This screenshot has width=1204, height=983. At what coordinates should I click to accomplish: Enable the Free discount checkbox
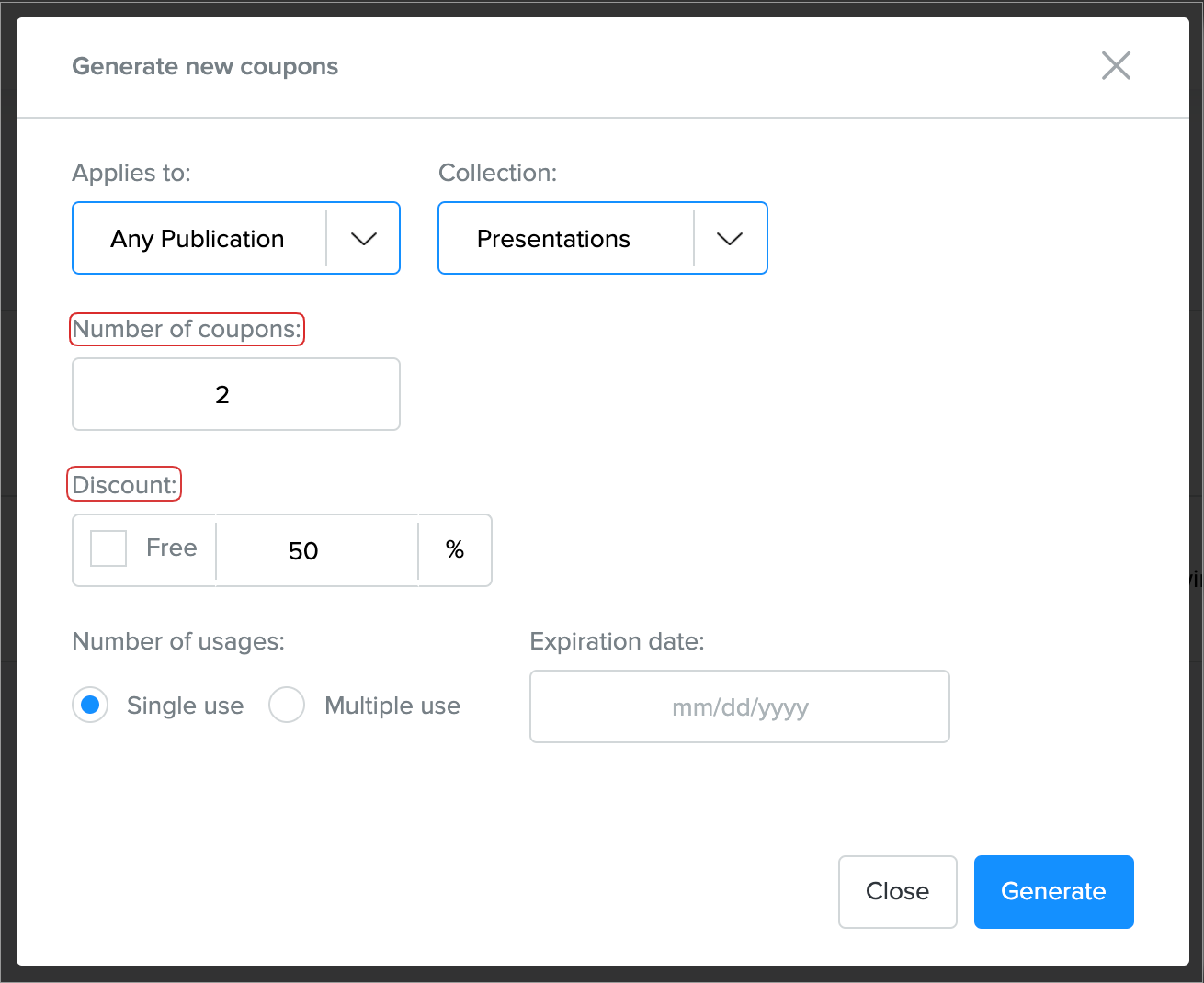pos(108,548)
